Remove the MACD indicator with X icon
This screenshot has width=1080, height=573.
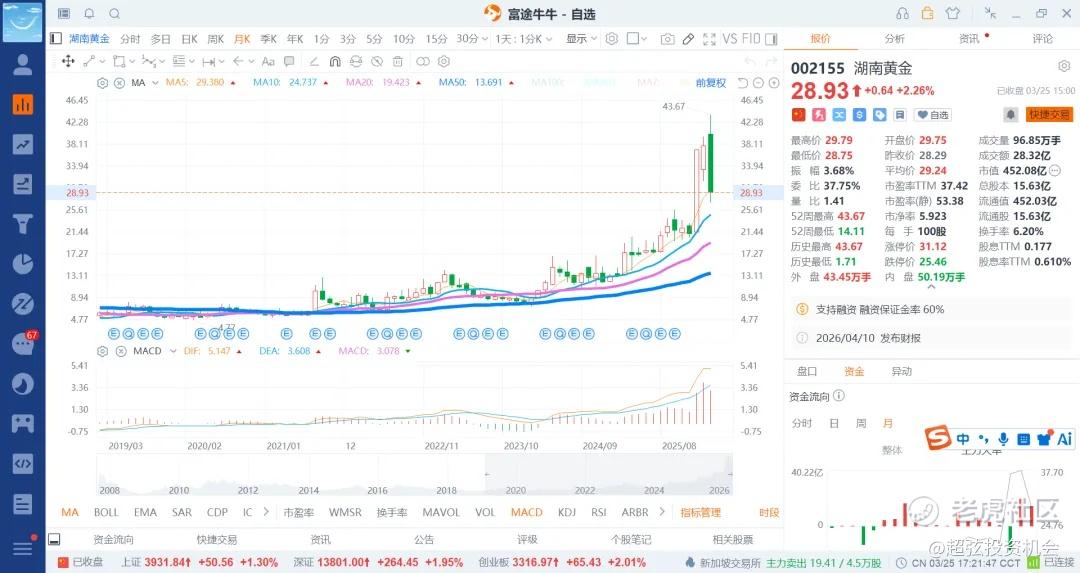121,351
